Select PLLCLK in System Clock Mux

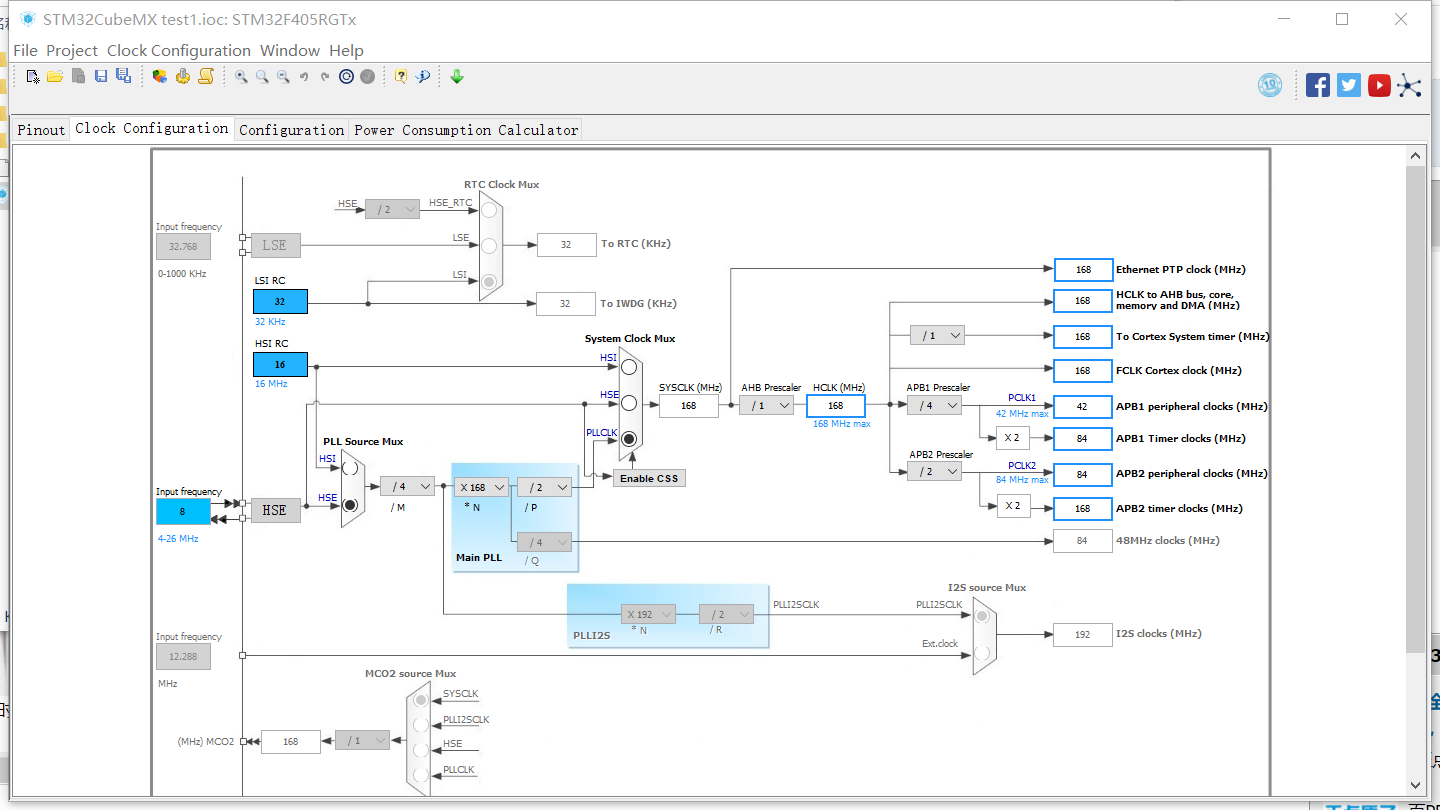(629, 439)
